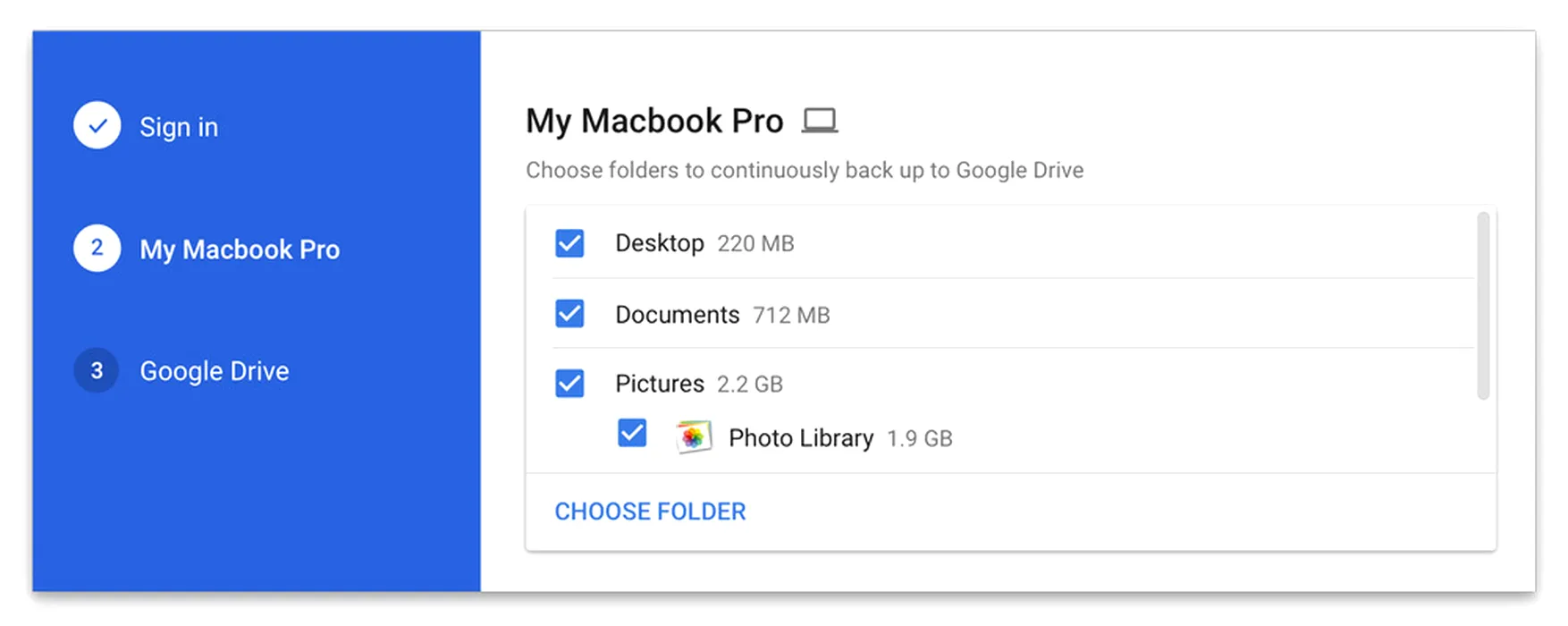Click the laptop icon beside the heading

tap(819, 120)
